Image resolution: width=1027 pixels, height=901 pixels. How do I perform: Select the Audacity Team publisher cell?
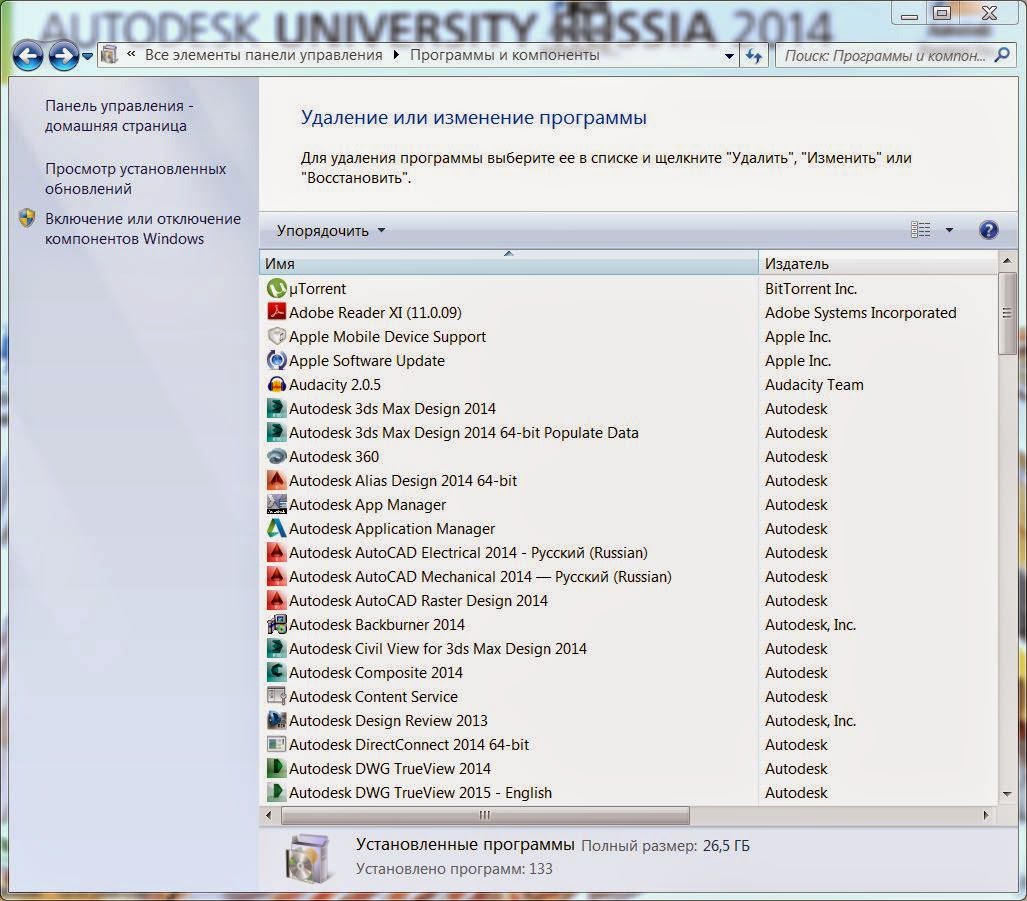814,384
